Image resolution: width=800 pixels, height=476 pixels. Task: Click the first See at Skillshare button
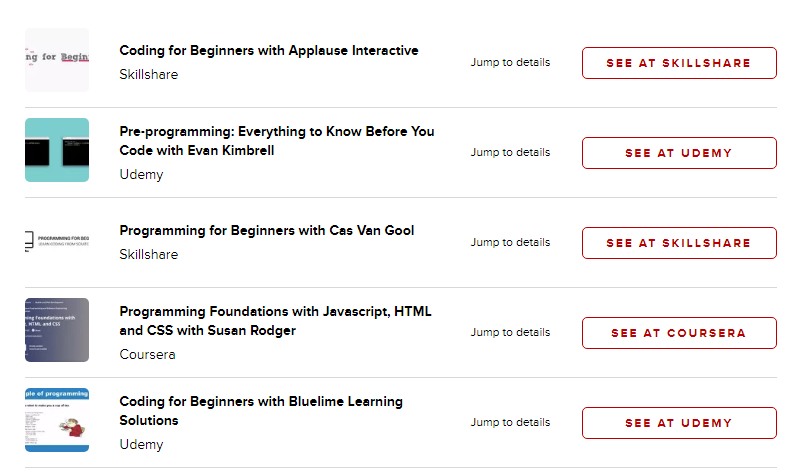(679, 63)
